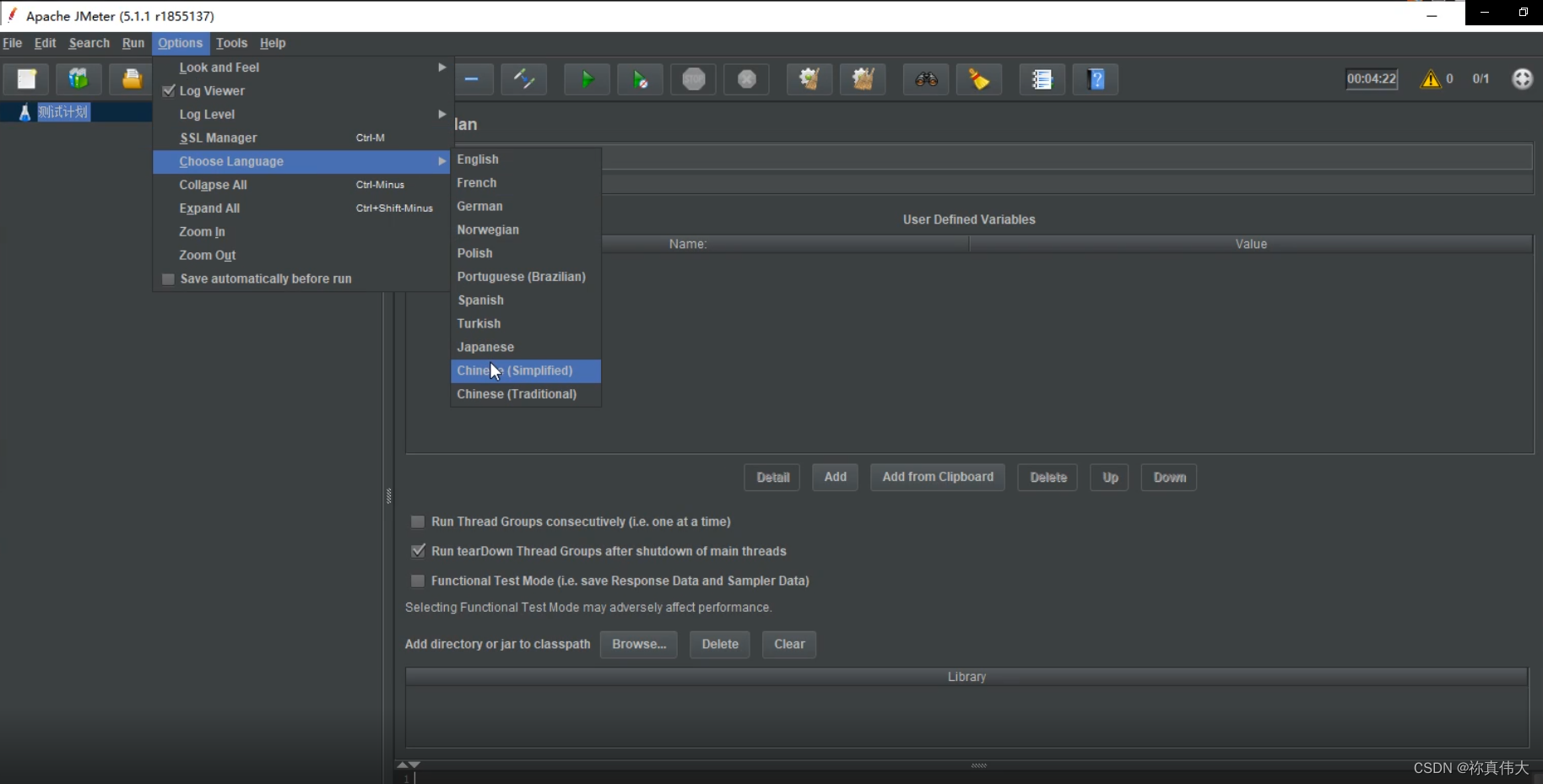Switch language to English

pos(526,160)
